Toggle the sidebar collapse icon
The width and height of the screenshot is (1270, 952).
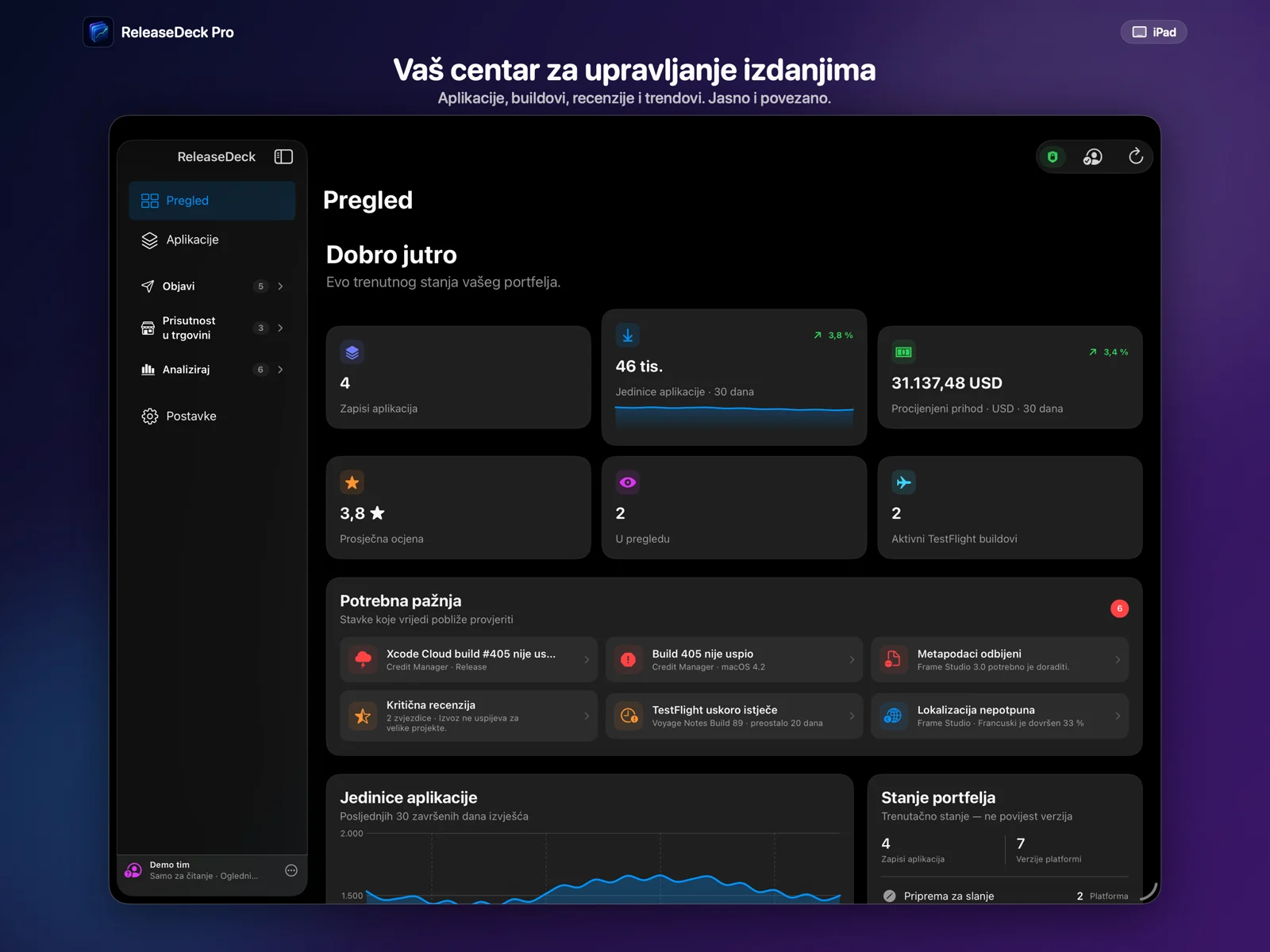click(283, 156)
